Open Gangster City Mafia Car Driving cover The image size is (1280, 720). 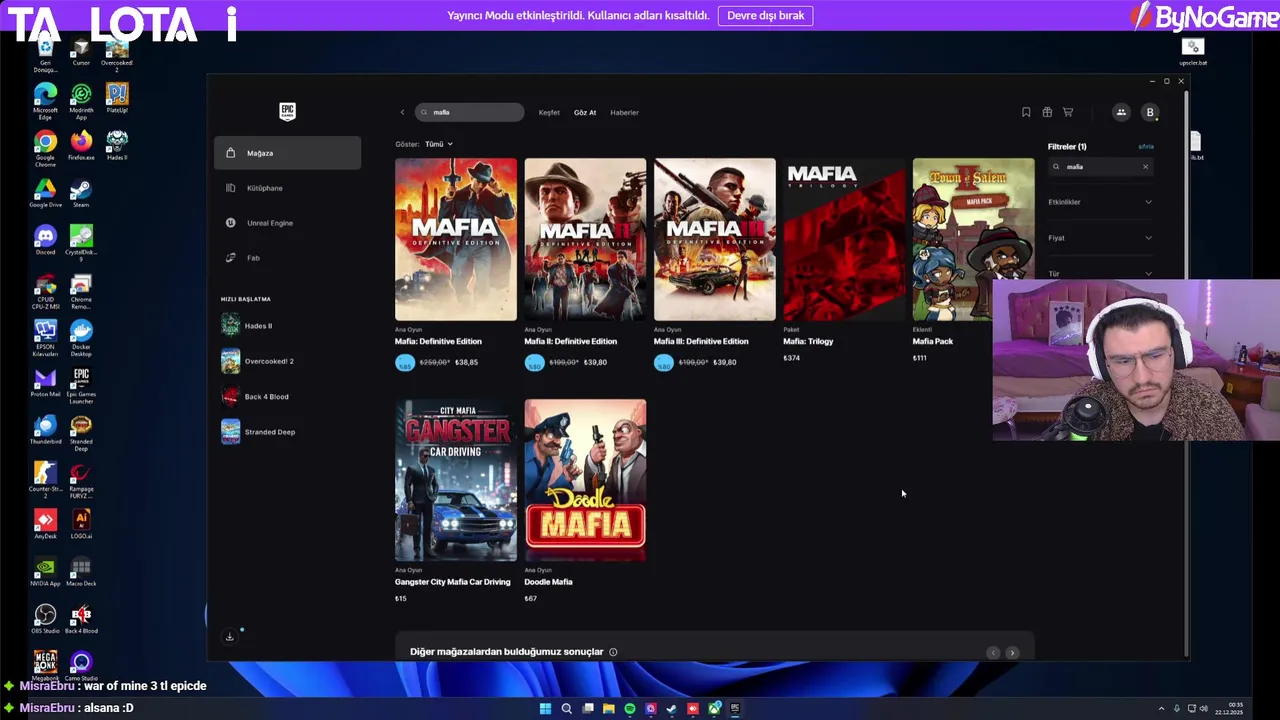tap(456, 480)
